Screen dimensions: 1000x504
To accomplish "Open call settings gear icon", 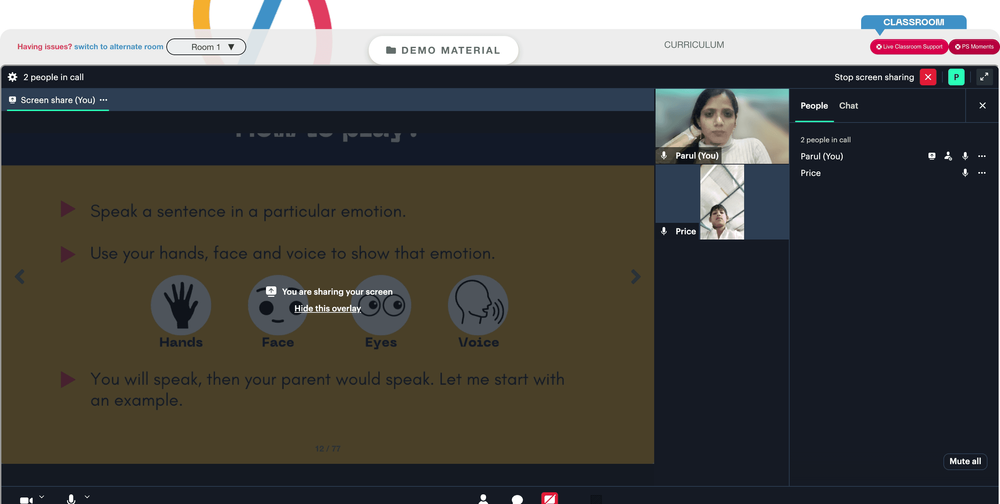I will coord(12,77).
